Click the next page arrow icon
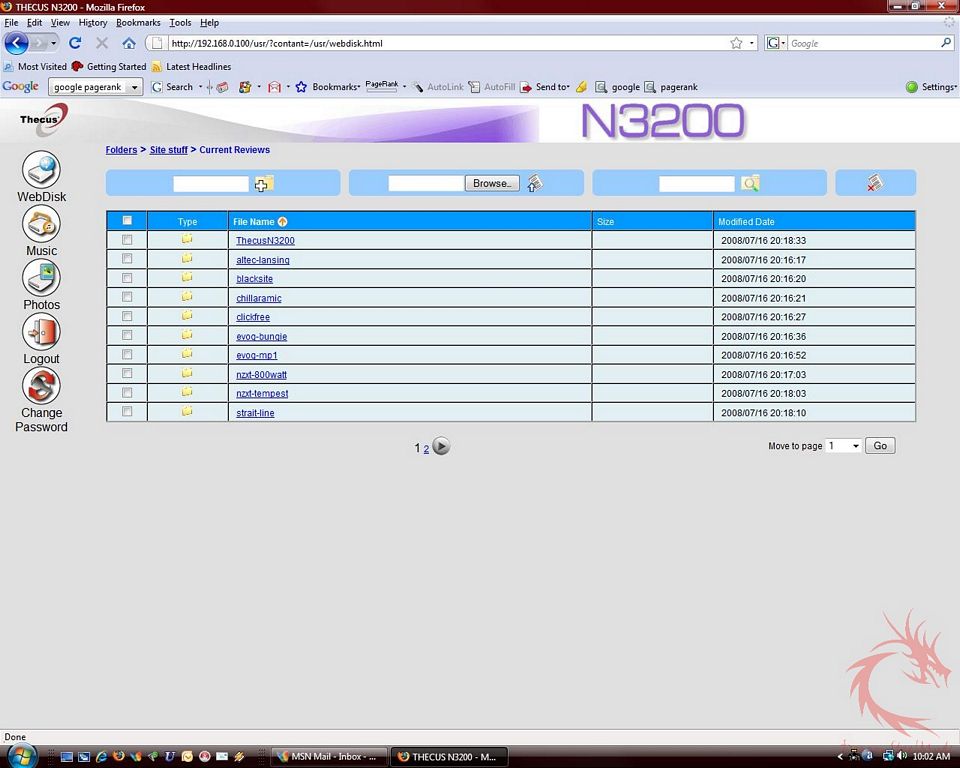 (441, 446)
